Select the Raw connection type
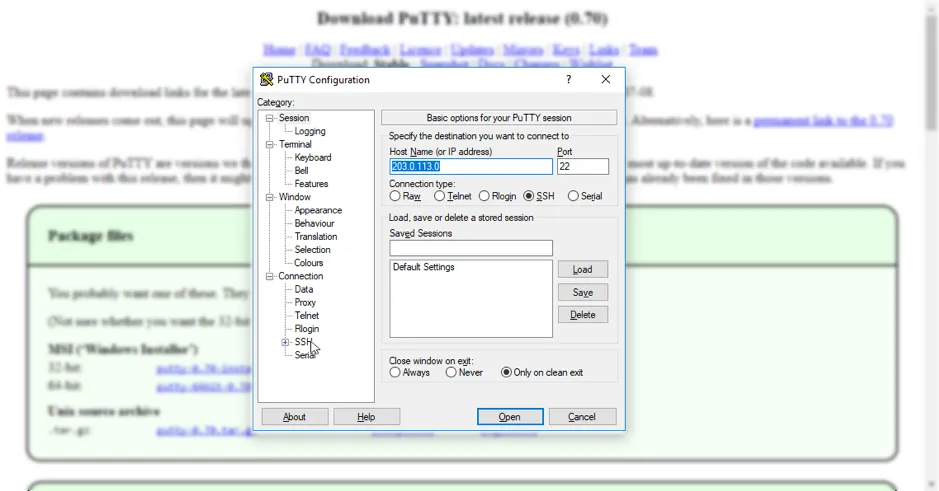Screen dimensions: 939x491 395,196
